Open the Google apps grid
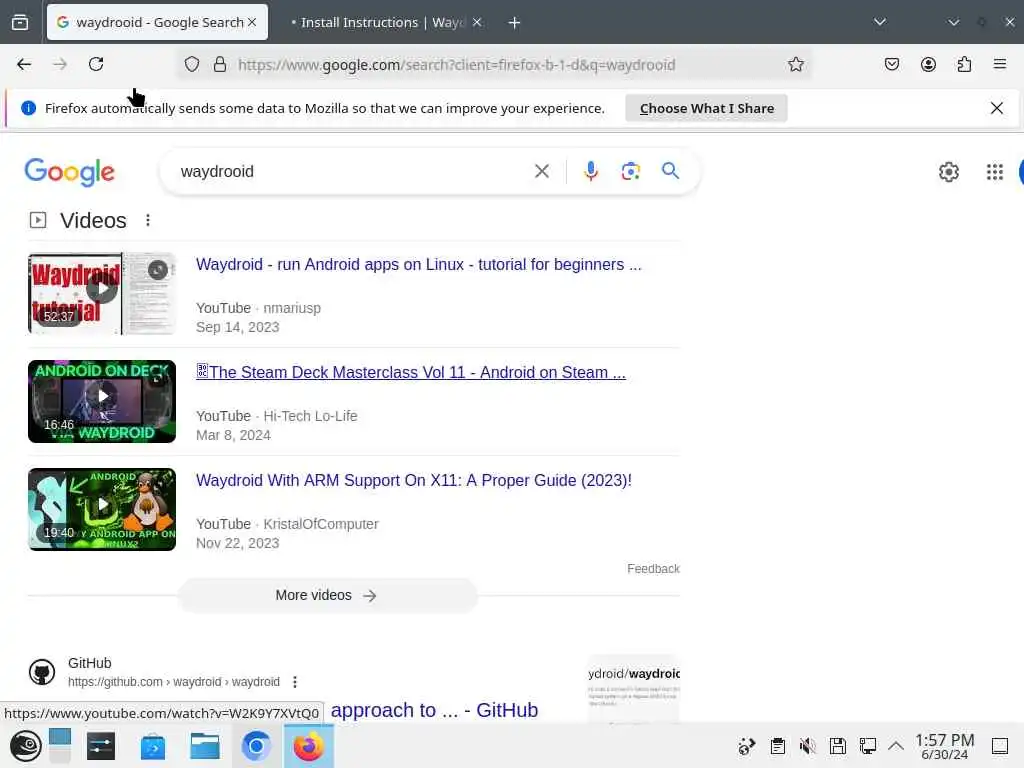Image resolution: width=1024 pixels, height=768 pixels. point(995,172)
